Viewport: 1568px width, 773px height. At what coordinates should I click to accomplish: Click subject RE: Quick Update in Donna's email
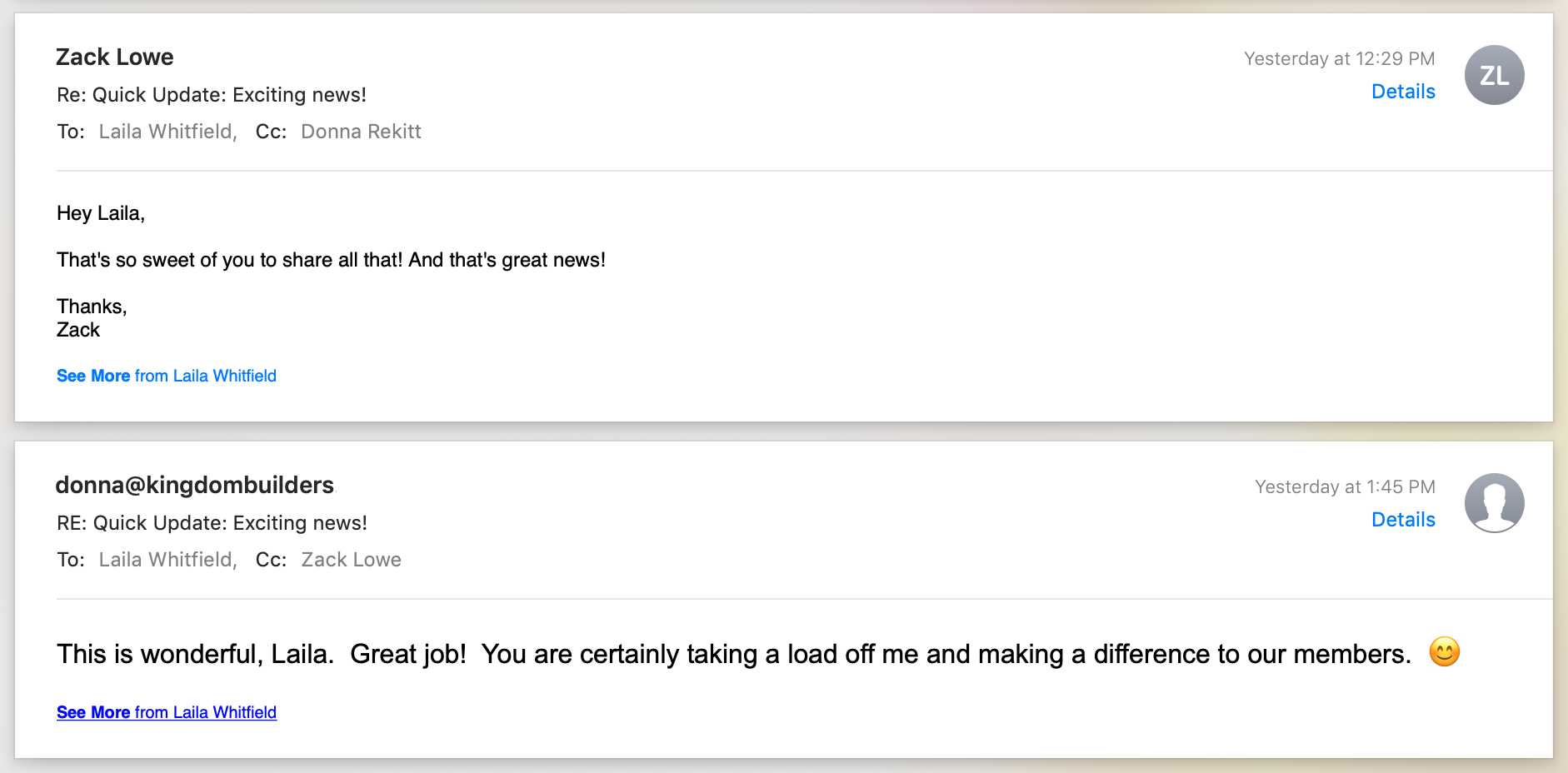point(212,523)
